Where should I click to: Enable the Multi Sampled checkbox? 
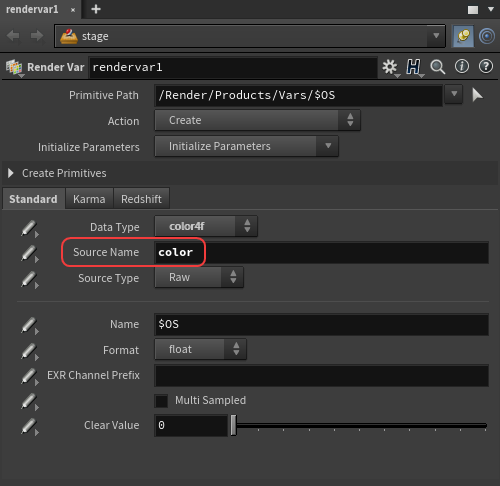pyautogui.click(x=161, y=401)
